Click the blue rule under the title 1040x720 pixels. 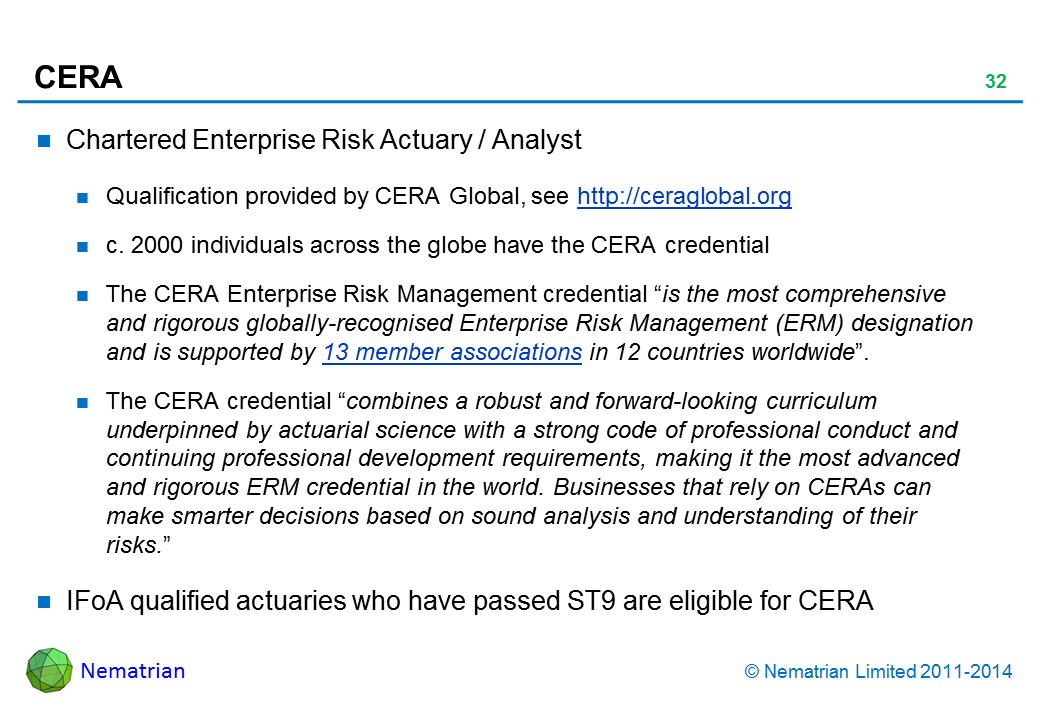click(520, 101)
